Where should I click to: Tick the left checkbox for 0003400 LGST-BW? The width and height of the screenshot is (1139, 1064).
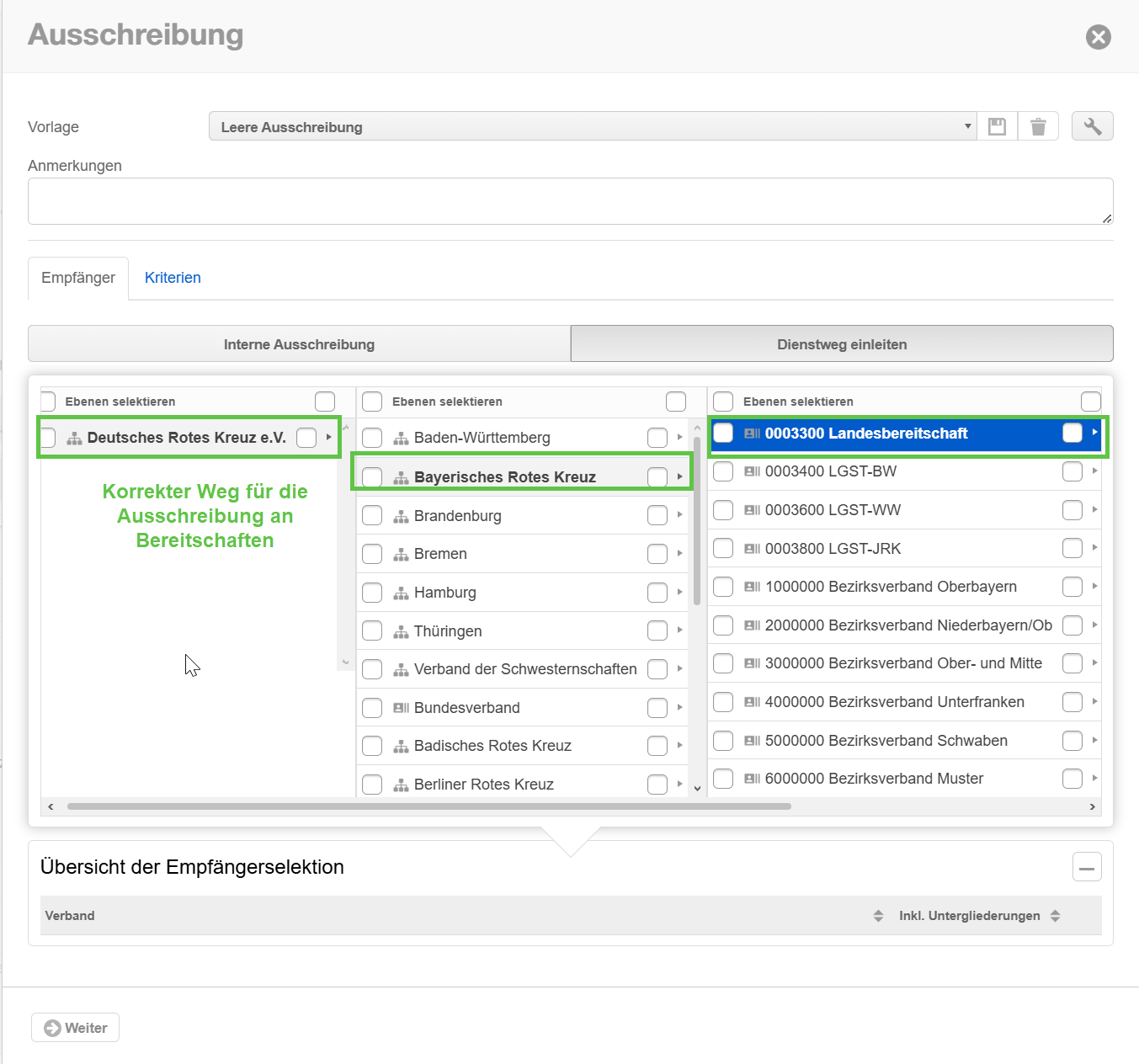click(723, 471)
